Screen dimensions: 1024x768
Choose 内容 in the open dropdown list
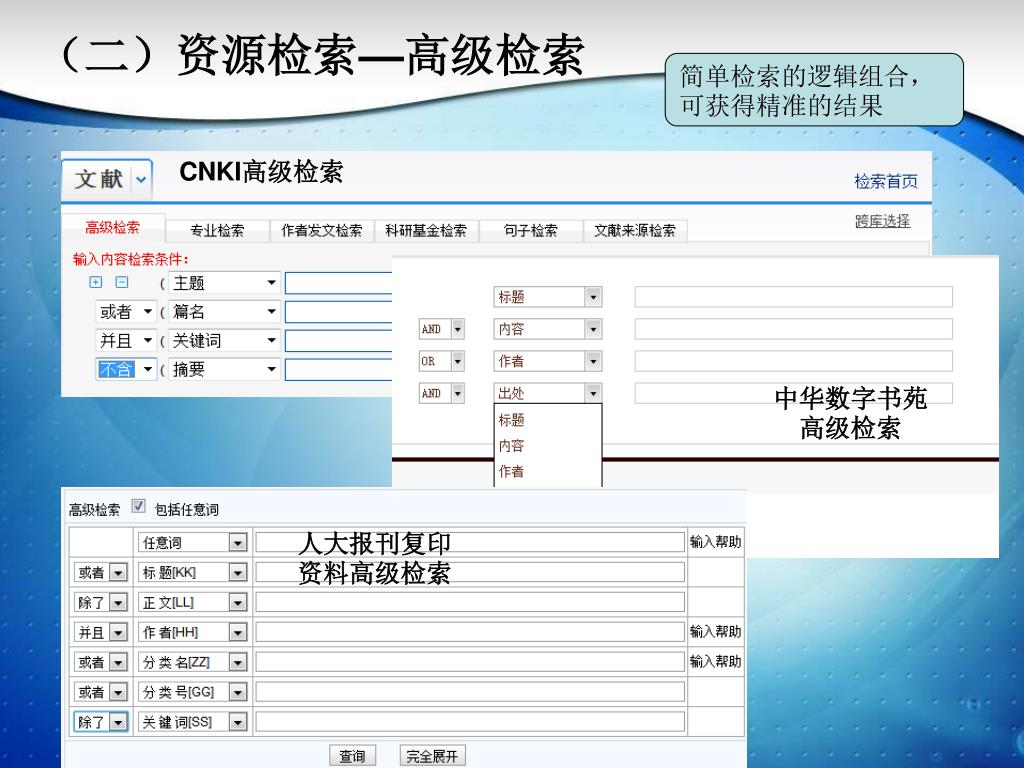(x=511, y=446)
